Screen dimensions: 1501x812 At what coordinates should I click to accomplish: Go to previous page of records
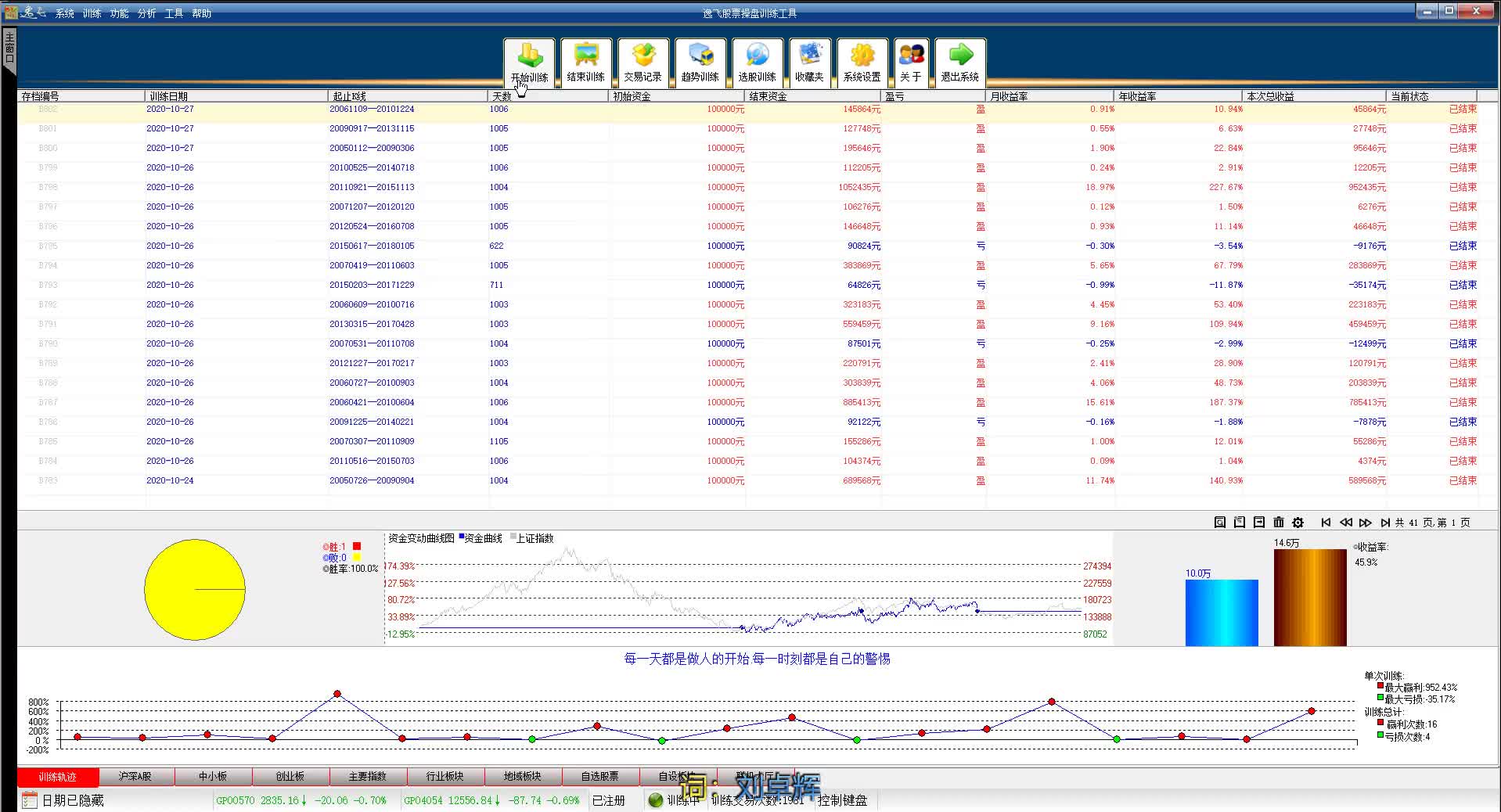tap(1346, 523)
